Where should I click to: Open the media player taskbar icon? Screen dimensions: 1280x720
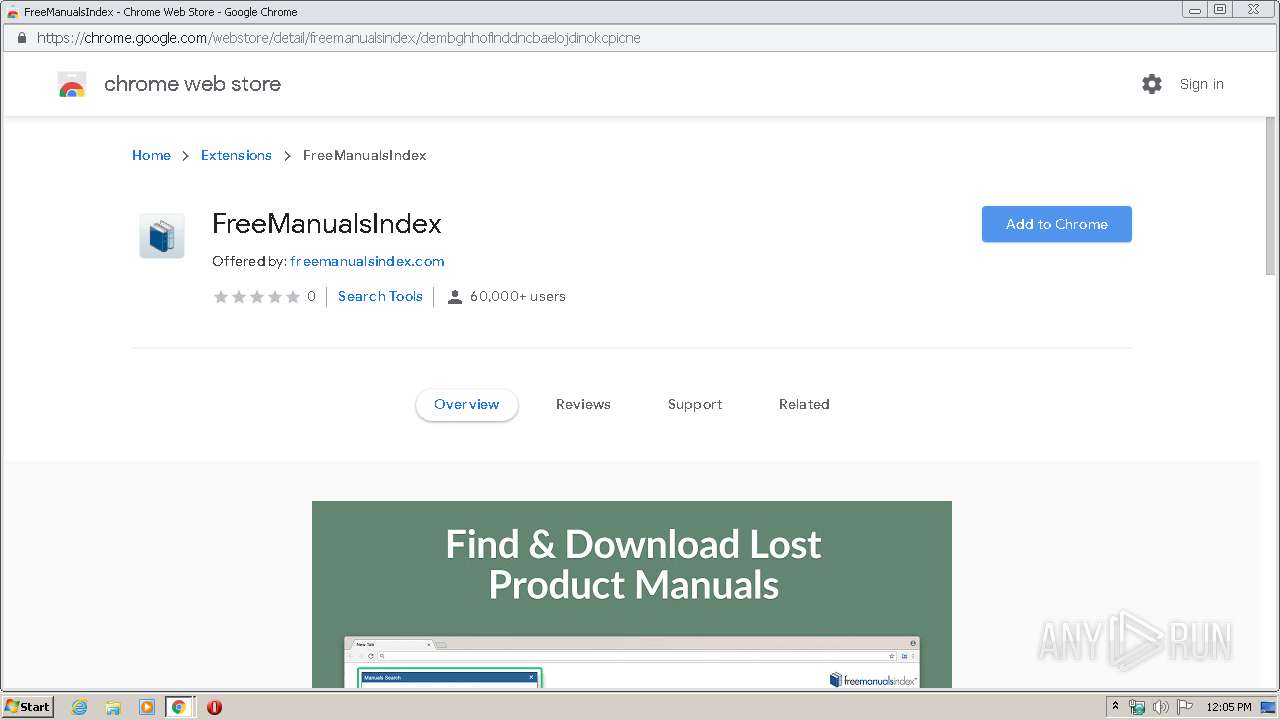click(146, 707)
